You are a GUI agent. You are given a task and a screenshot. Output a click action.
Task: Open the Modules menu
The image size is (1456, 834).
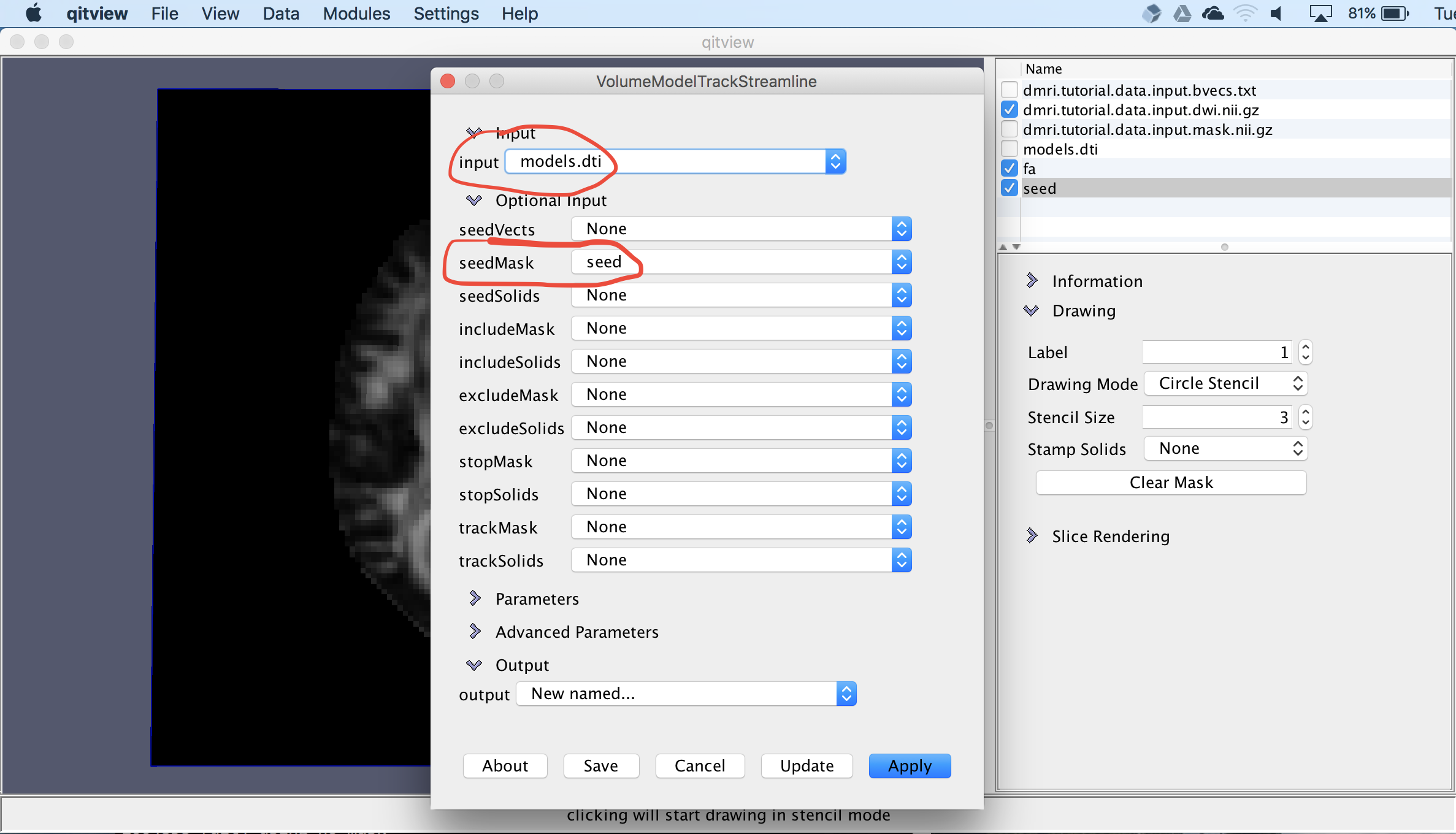pos(356,13)
